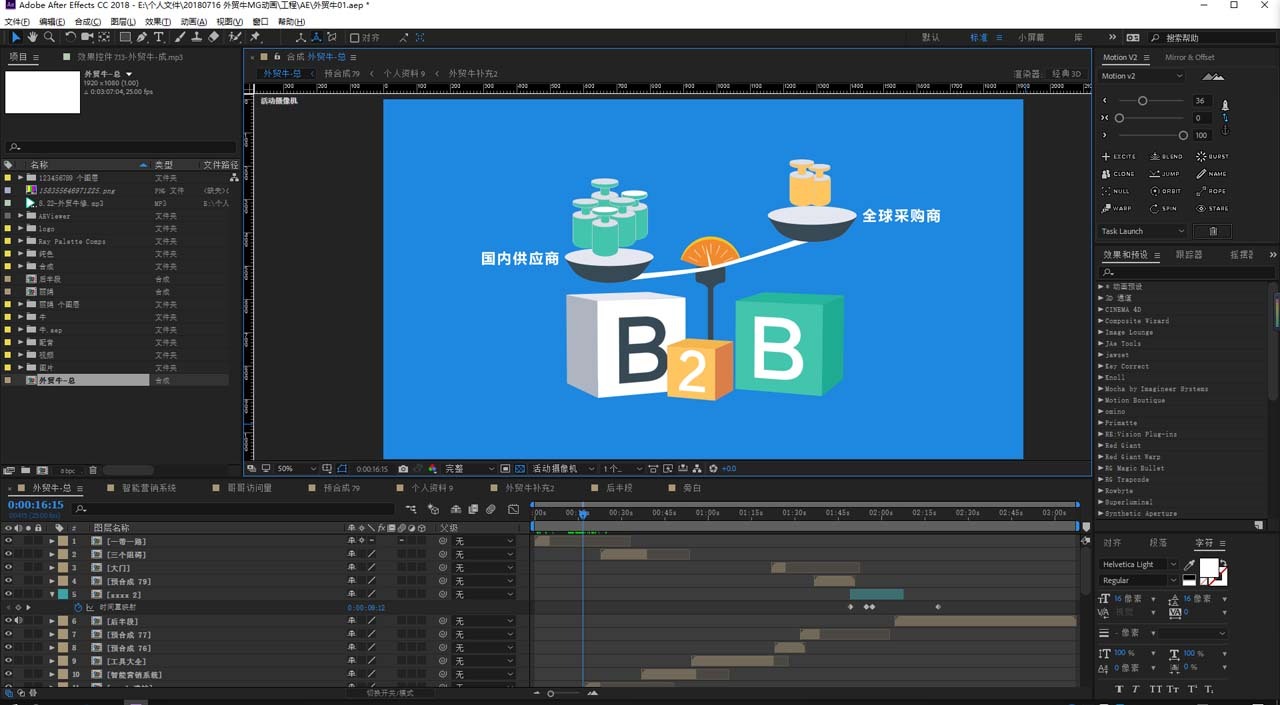Toggle visibility of layer 6 后半段

(x=8, y=621)
